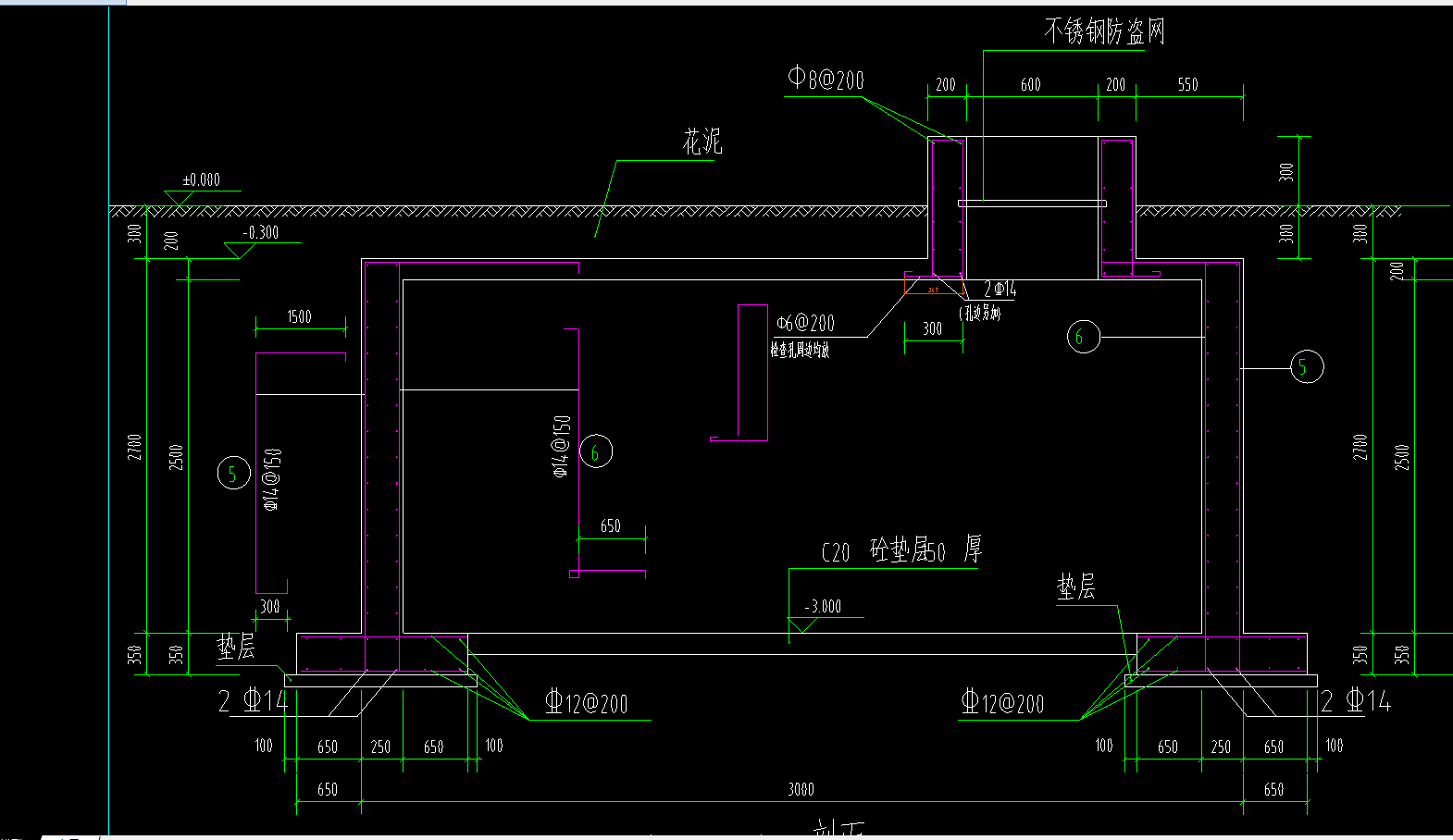Select the circled 5 tag outside right wall
This screenshot has width=1453, height=840.
1307,367
